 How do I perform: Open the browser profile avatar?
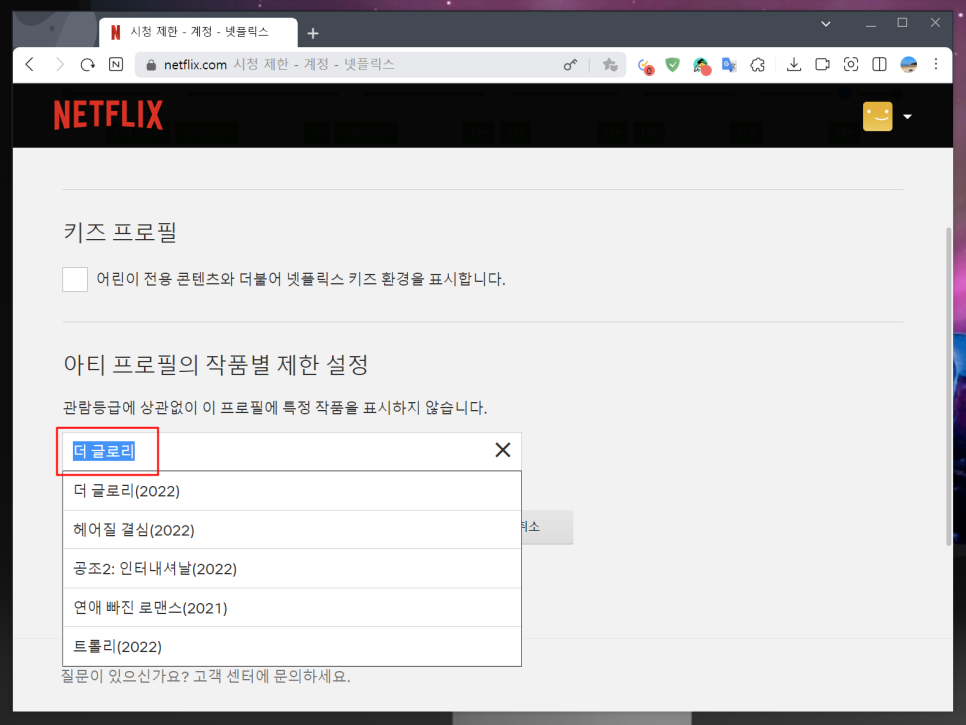(908, 64)
